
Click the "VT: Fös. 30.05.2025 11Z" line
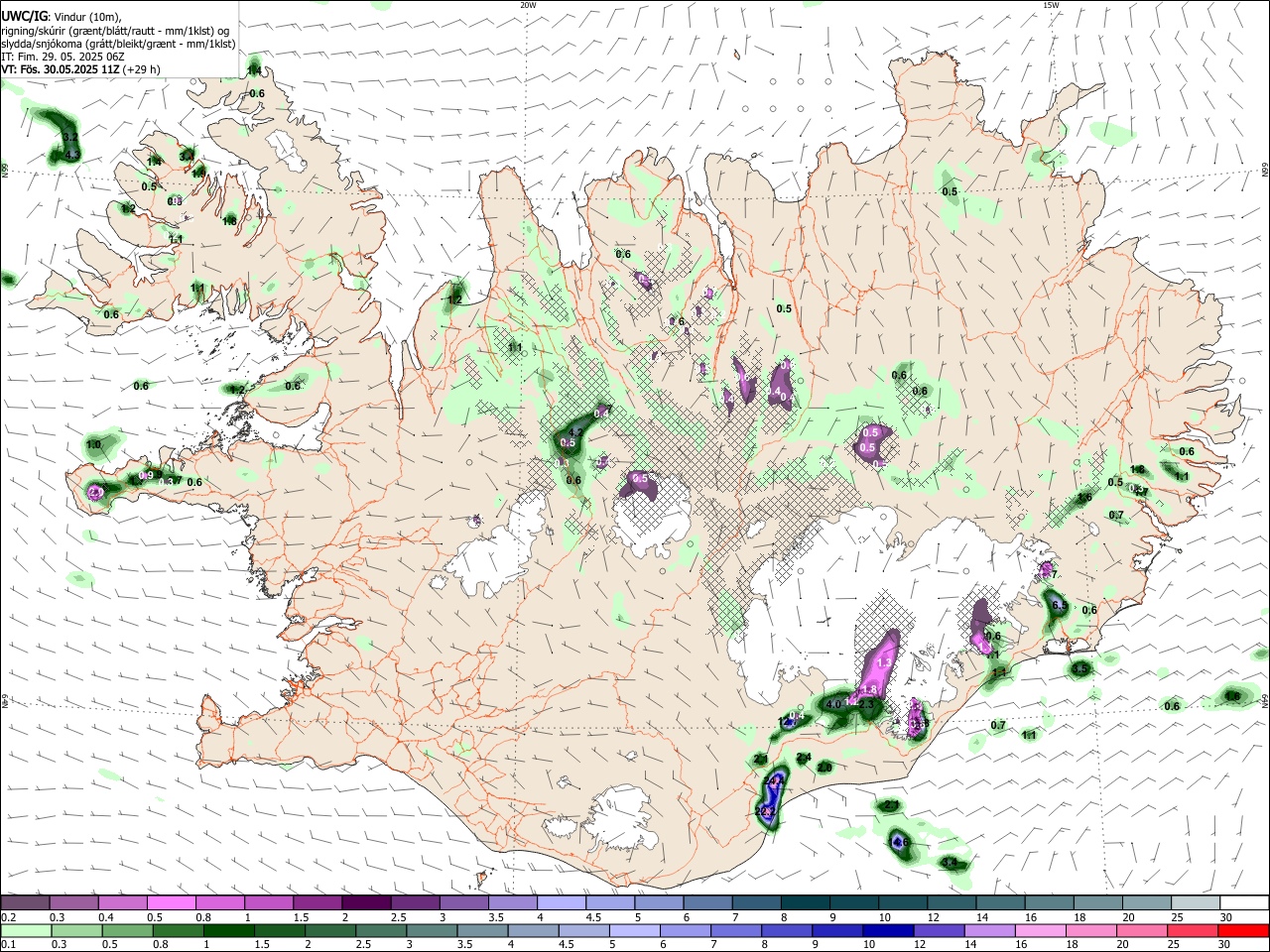pos(61,69)
